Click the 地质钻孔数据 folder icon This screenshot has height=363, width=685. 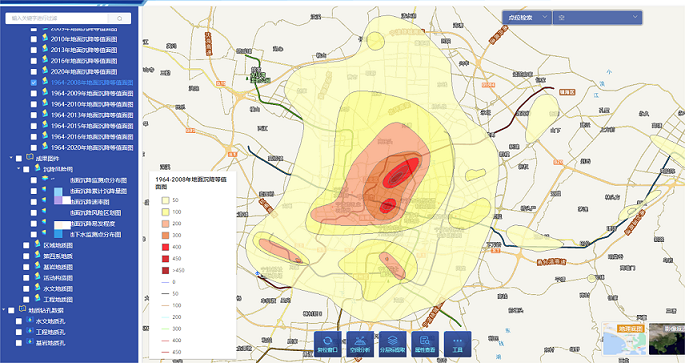click(23, 310)
